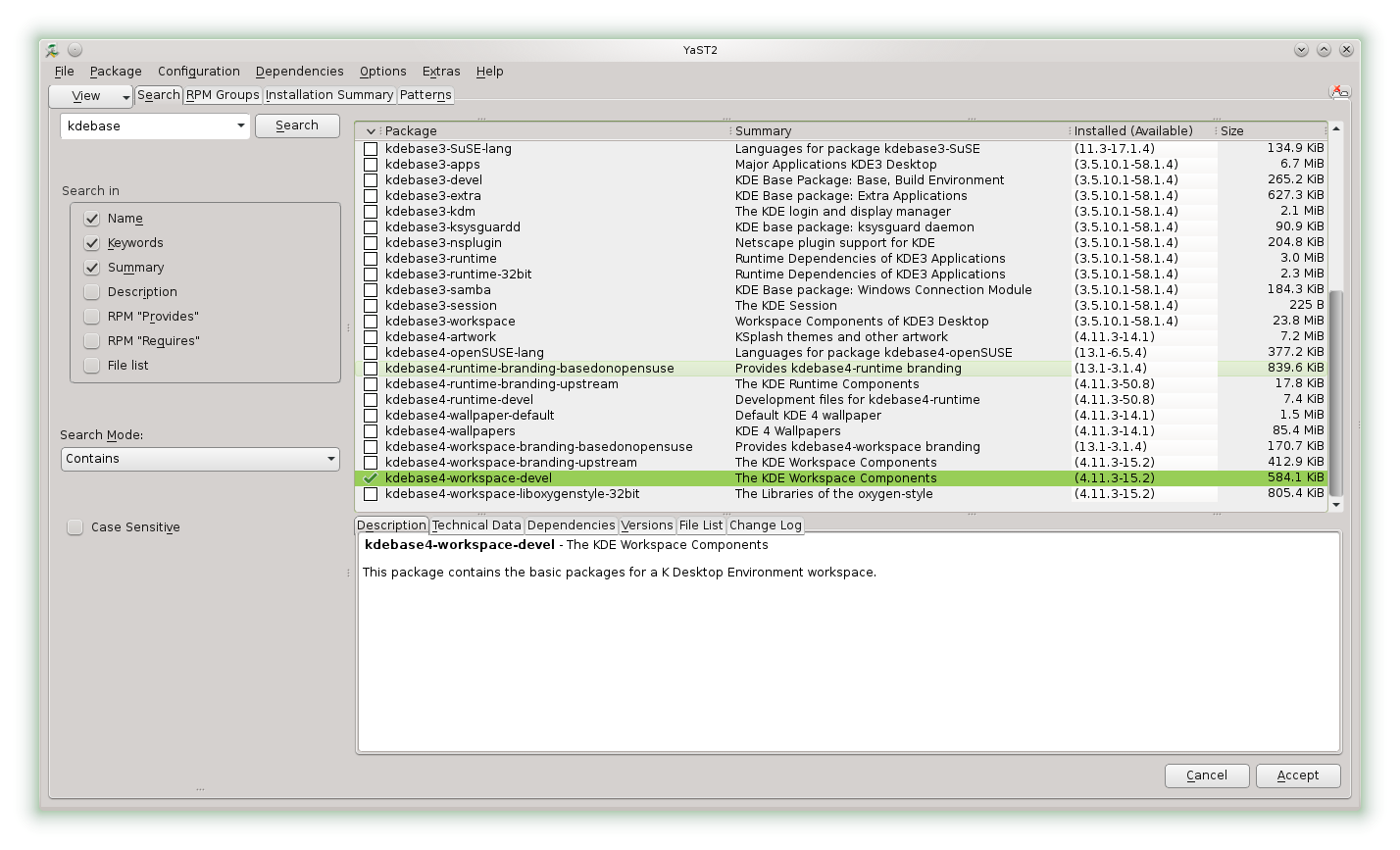Toggle status icon for kdebase3-ksysguardd
Image resolution: width=1400 pixels, height=850 pixels.
pos(371,227)
